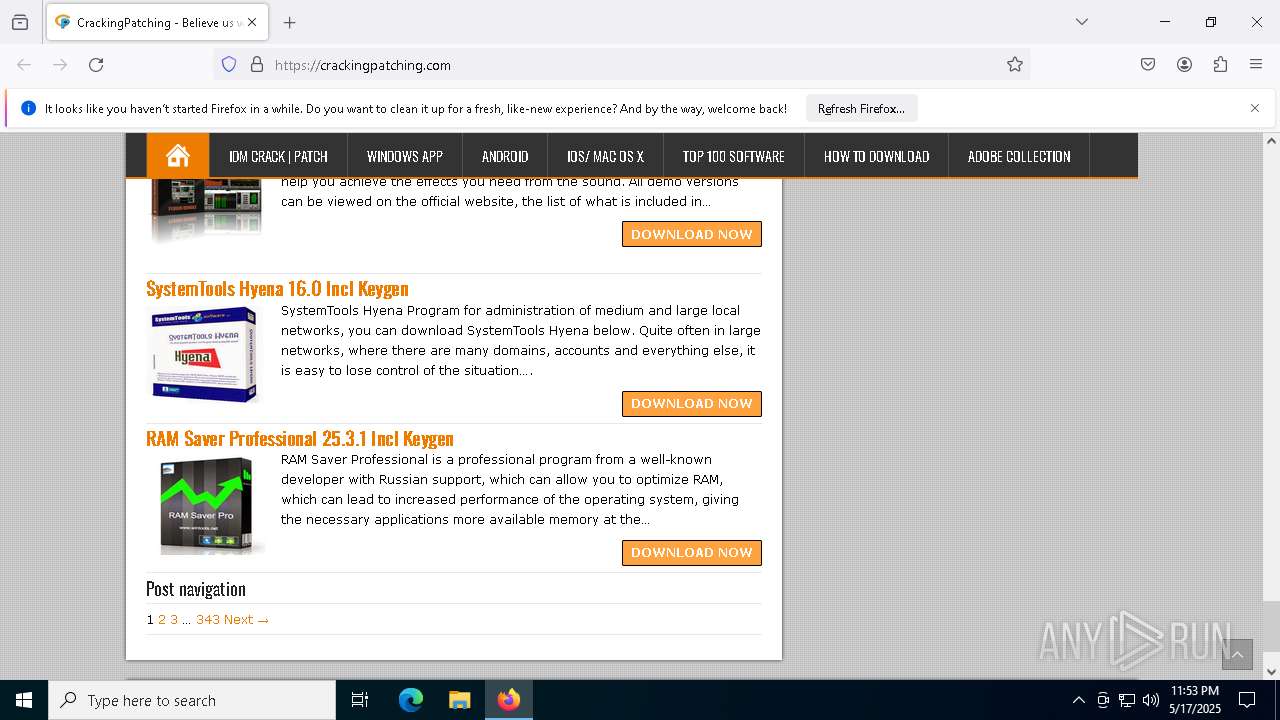Open the Extensions panel

click(1220, 65)
